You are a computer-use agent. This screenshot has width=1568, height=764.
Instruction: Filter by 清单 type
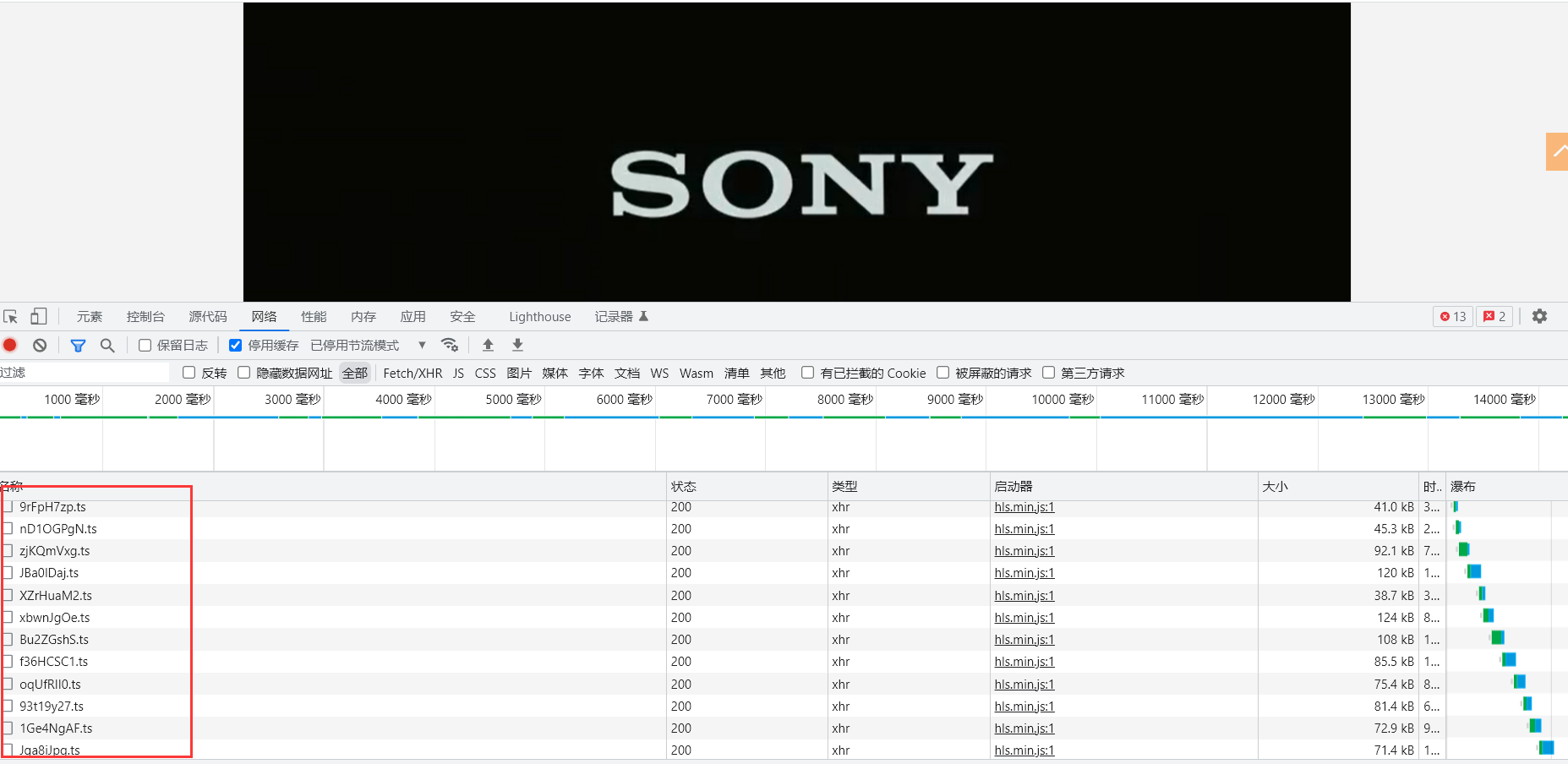(x=737, y=373)
